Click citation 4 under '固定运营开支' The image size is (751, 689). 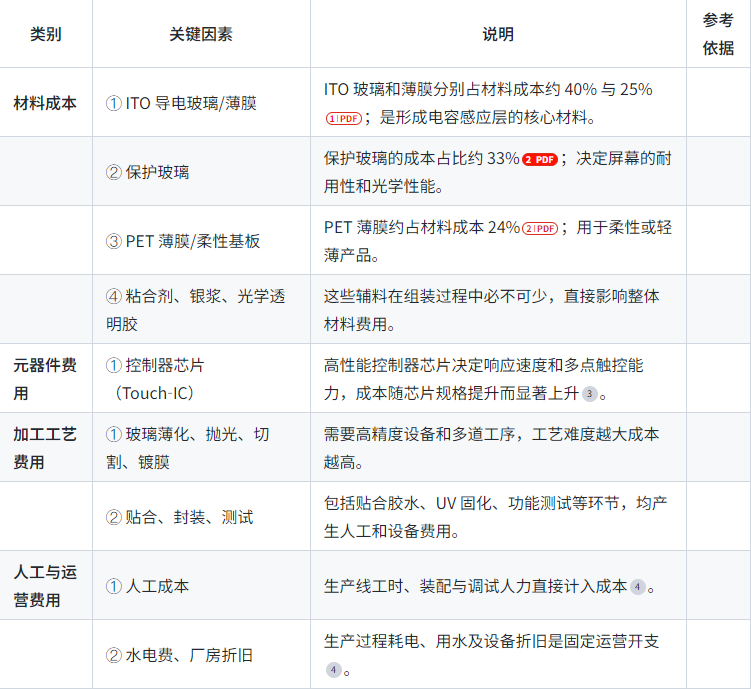point(334,670)
